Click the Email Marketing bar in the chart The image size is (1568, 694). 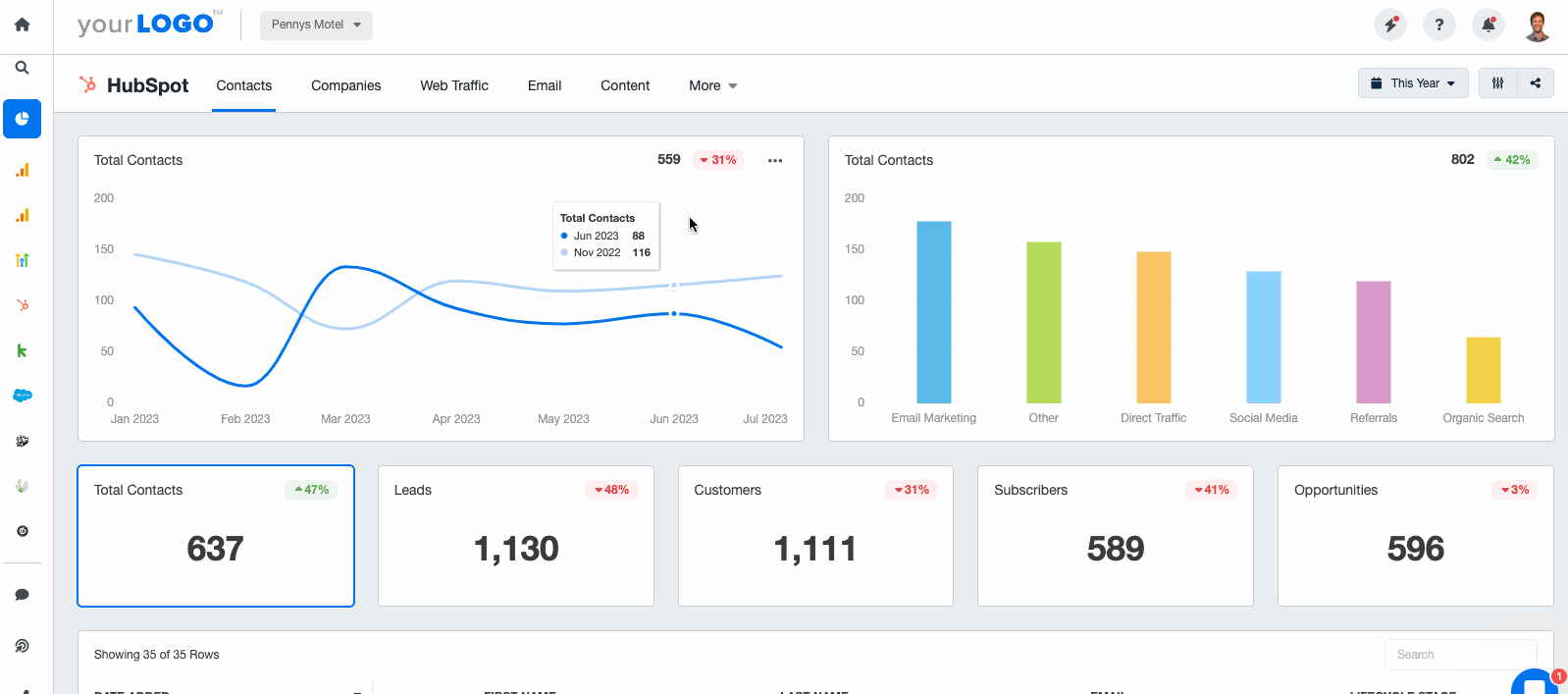933,312
